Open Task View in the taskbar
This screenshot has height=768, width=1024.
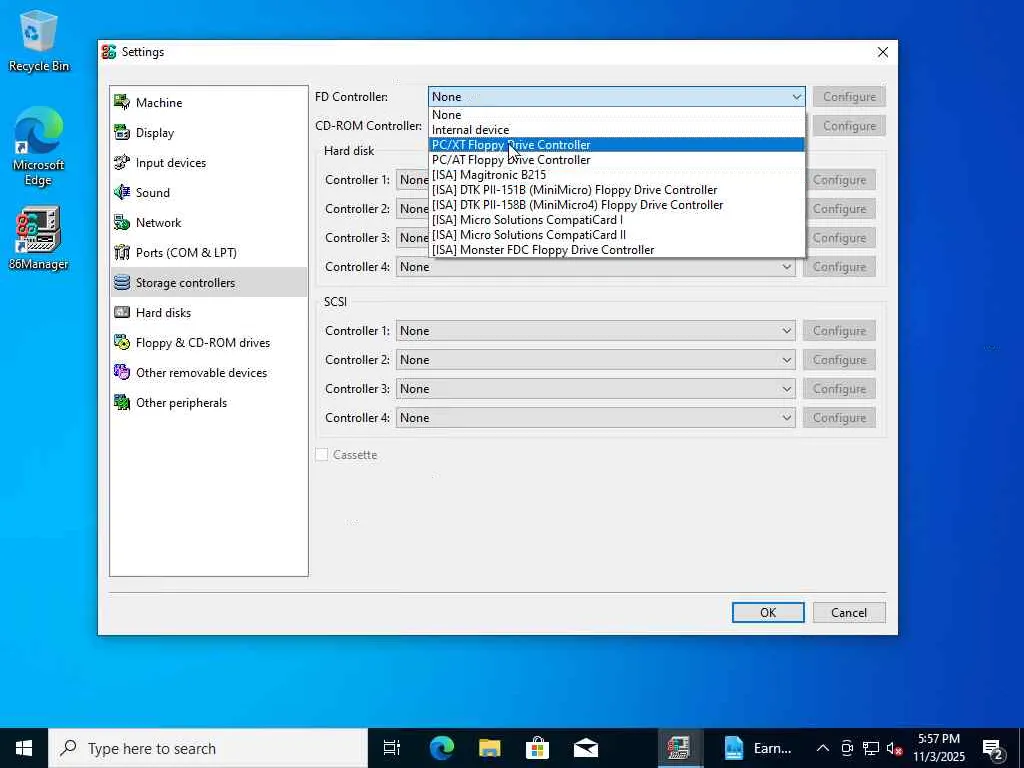(x=392, y=748)
